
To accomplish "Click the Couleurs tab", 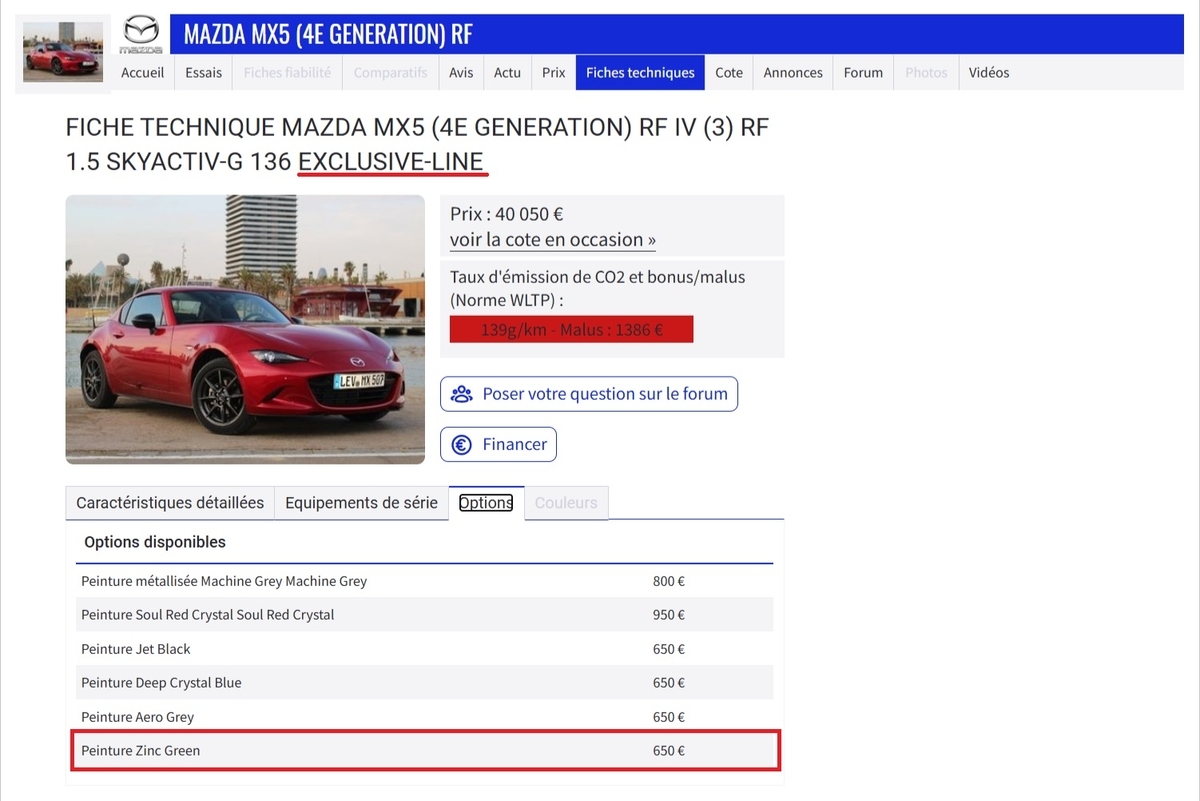I will pyautogui.click(x=566, y=503).
